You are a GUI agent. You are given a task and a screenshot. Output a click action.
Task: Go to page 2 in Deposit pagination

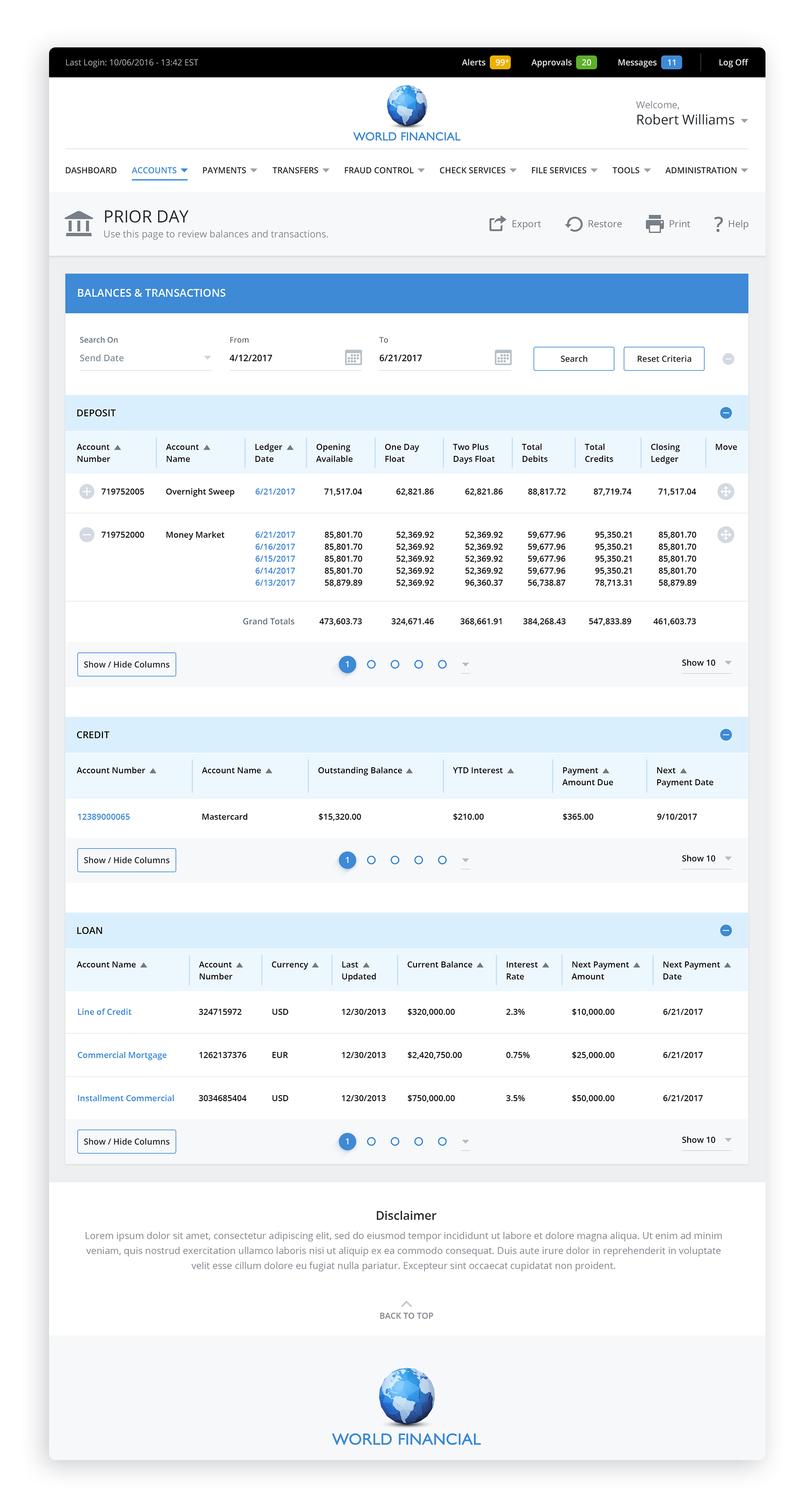[x=371, y=664]
